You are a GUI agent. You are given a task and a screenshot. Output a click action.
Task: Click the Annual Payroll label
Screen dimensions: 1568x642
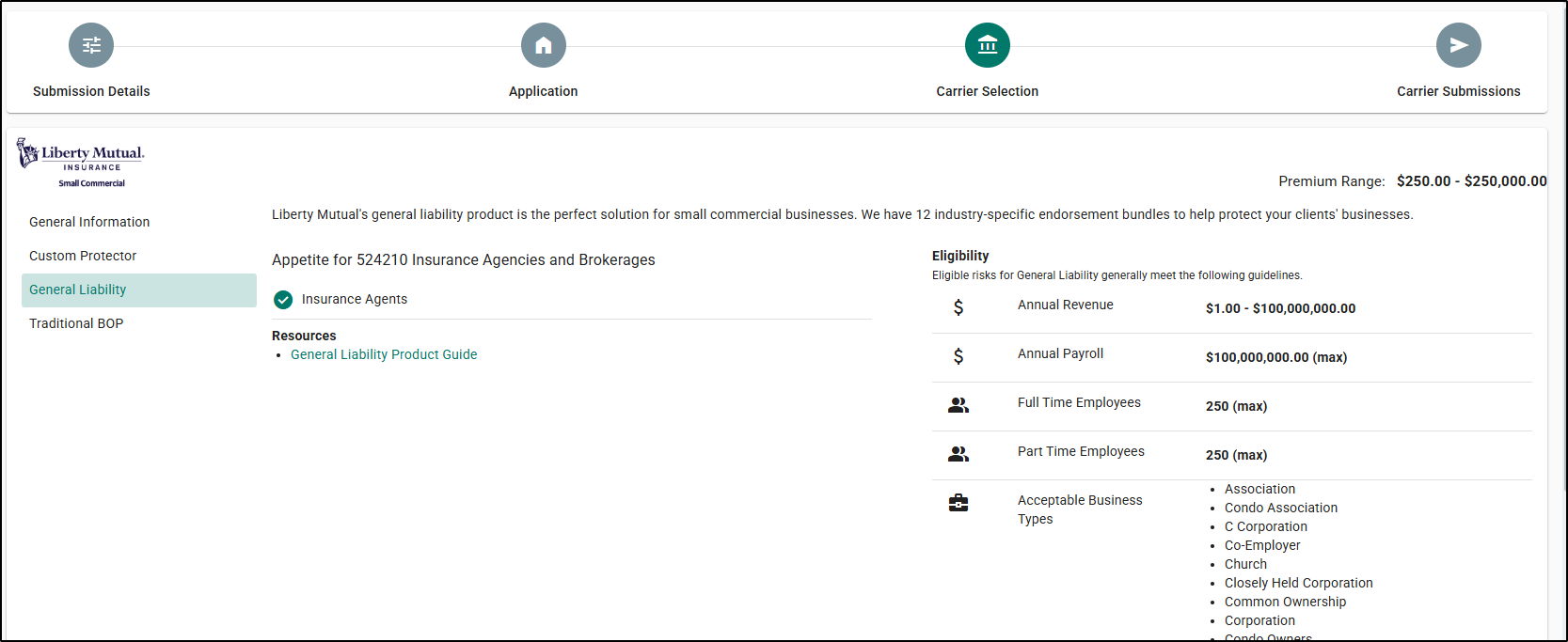pos(1061,353)
